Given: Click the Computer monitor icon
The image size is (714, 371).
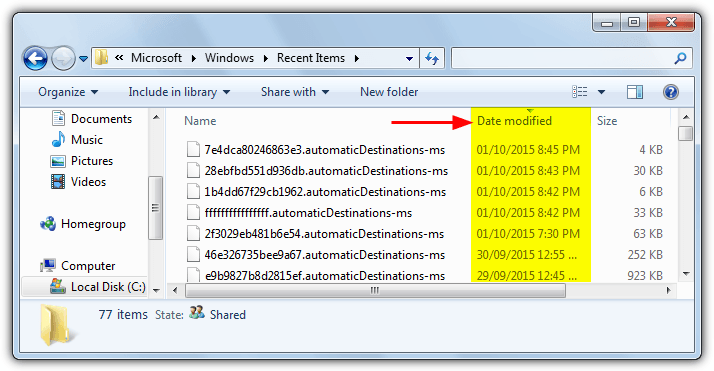Looking at the screenshot, I should pos(48,265).
